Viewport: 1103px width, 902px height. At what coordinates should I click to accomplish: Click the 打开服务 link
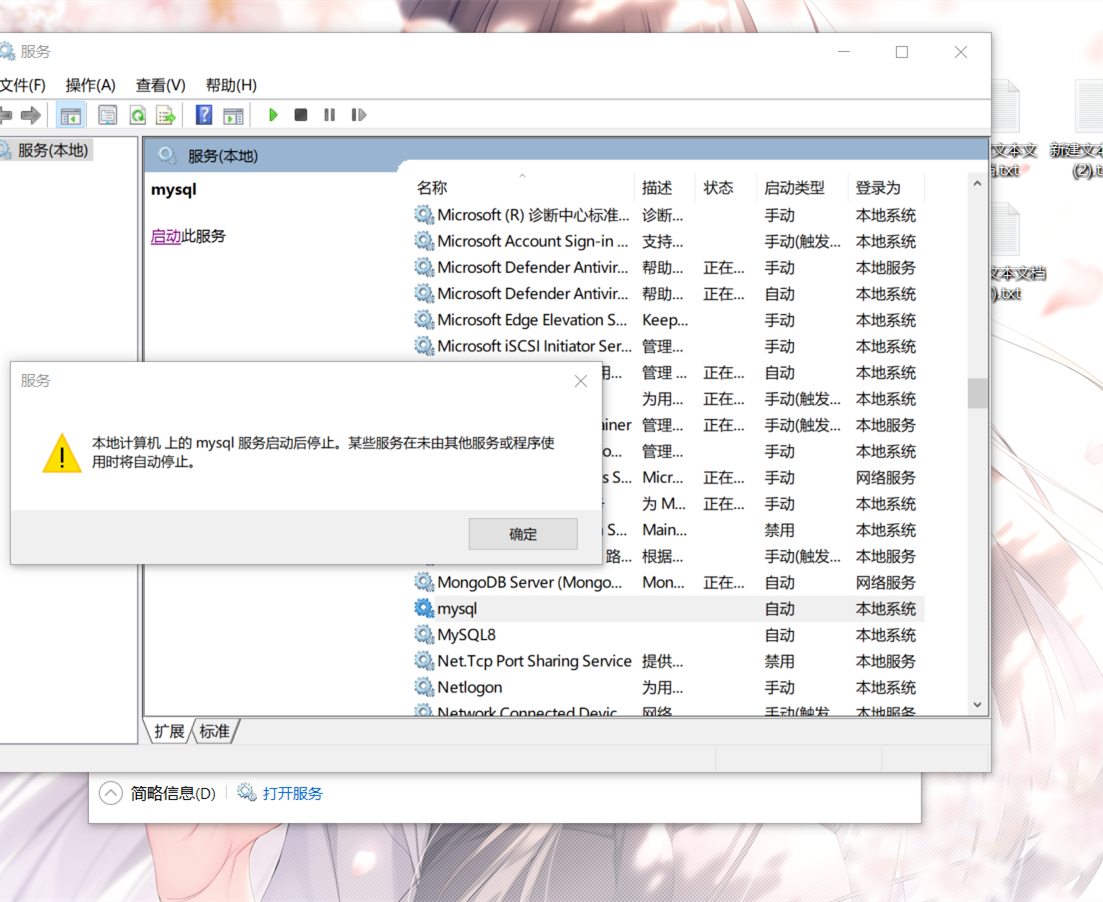coord(293,794)
